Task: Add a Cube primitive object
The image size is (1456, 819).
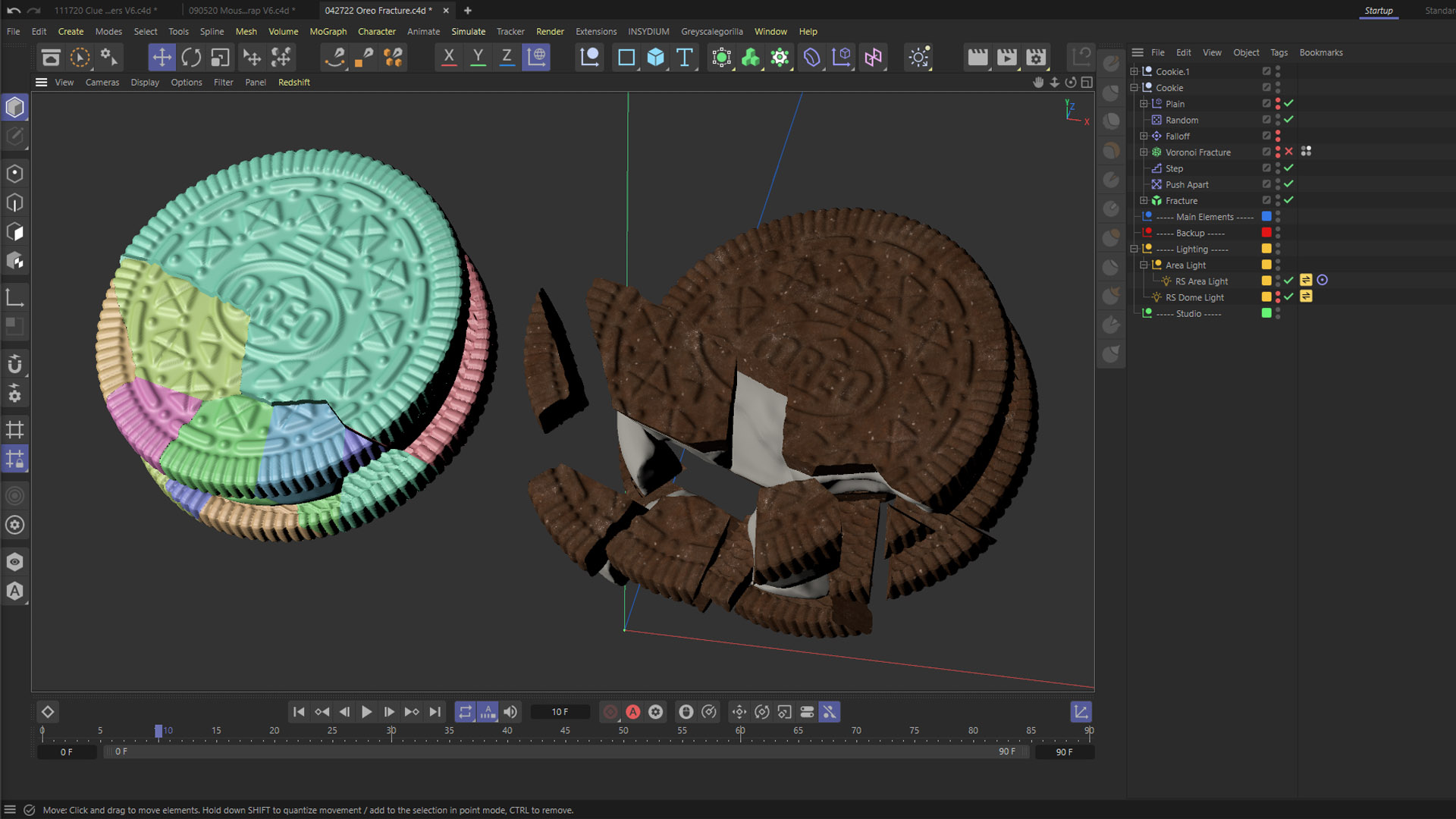Action: (x=655, y=58)
